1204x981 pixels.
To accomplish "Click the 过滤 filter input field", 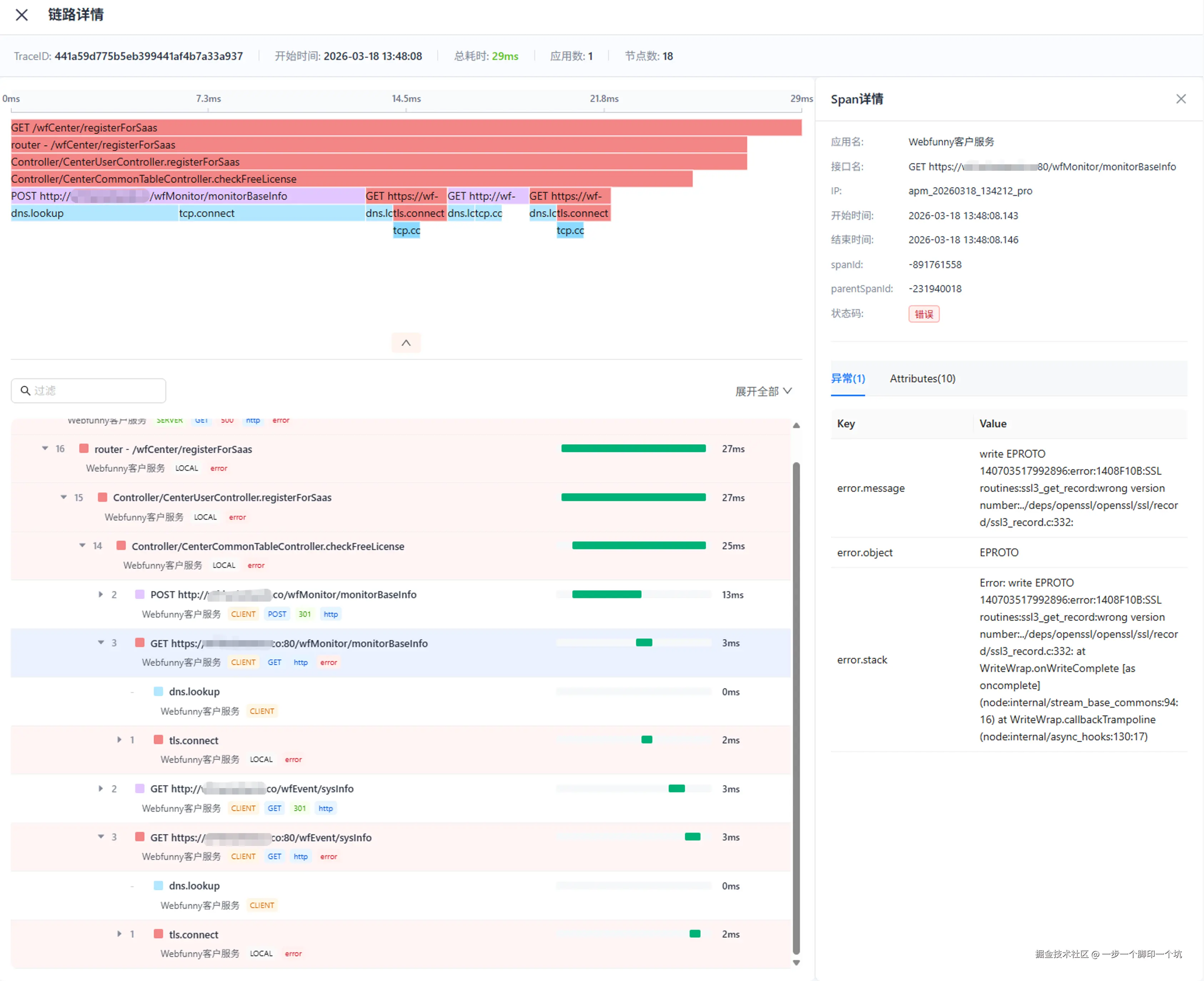I will (x=96, y=390).
